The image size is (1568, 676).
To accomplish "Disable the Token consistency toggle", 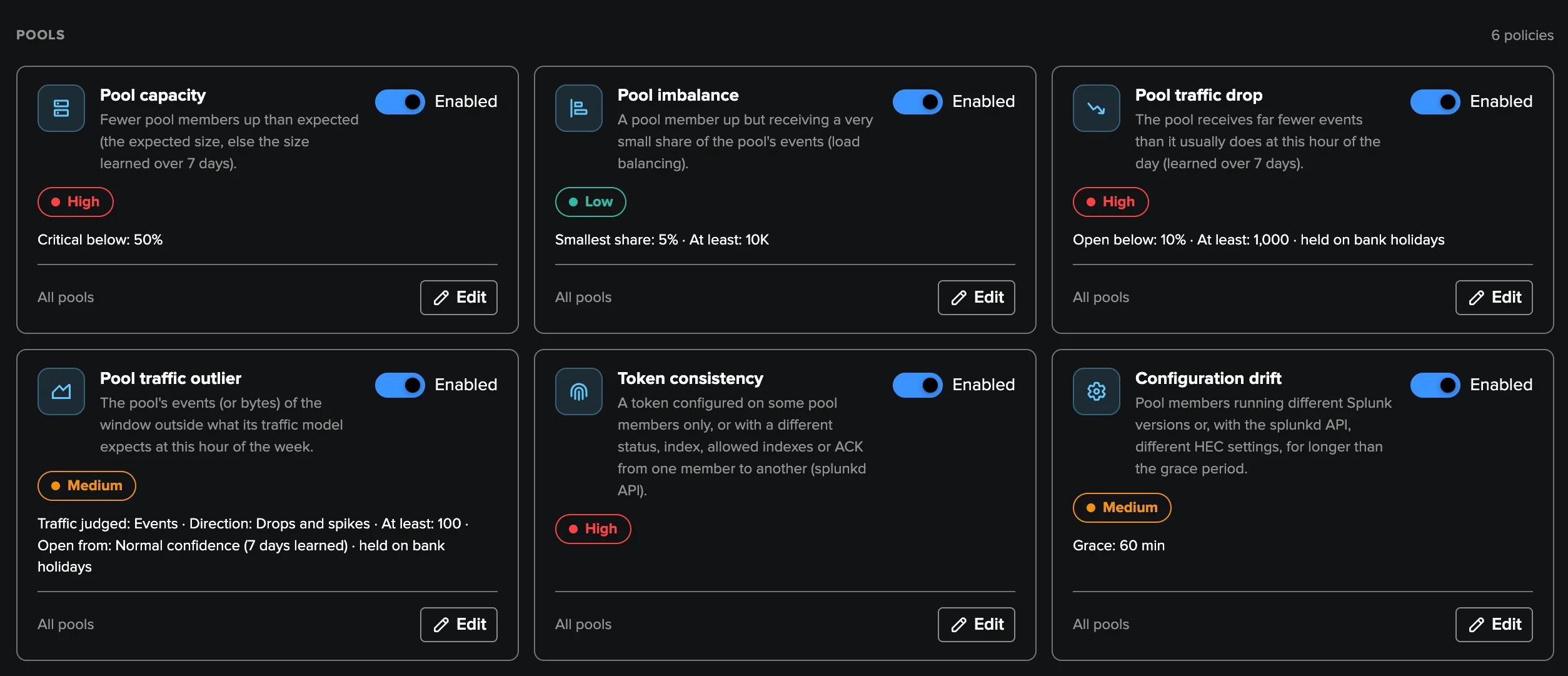I will 918,385.
